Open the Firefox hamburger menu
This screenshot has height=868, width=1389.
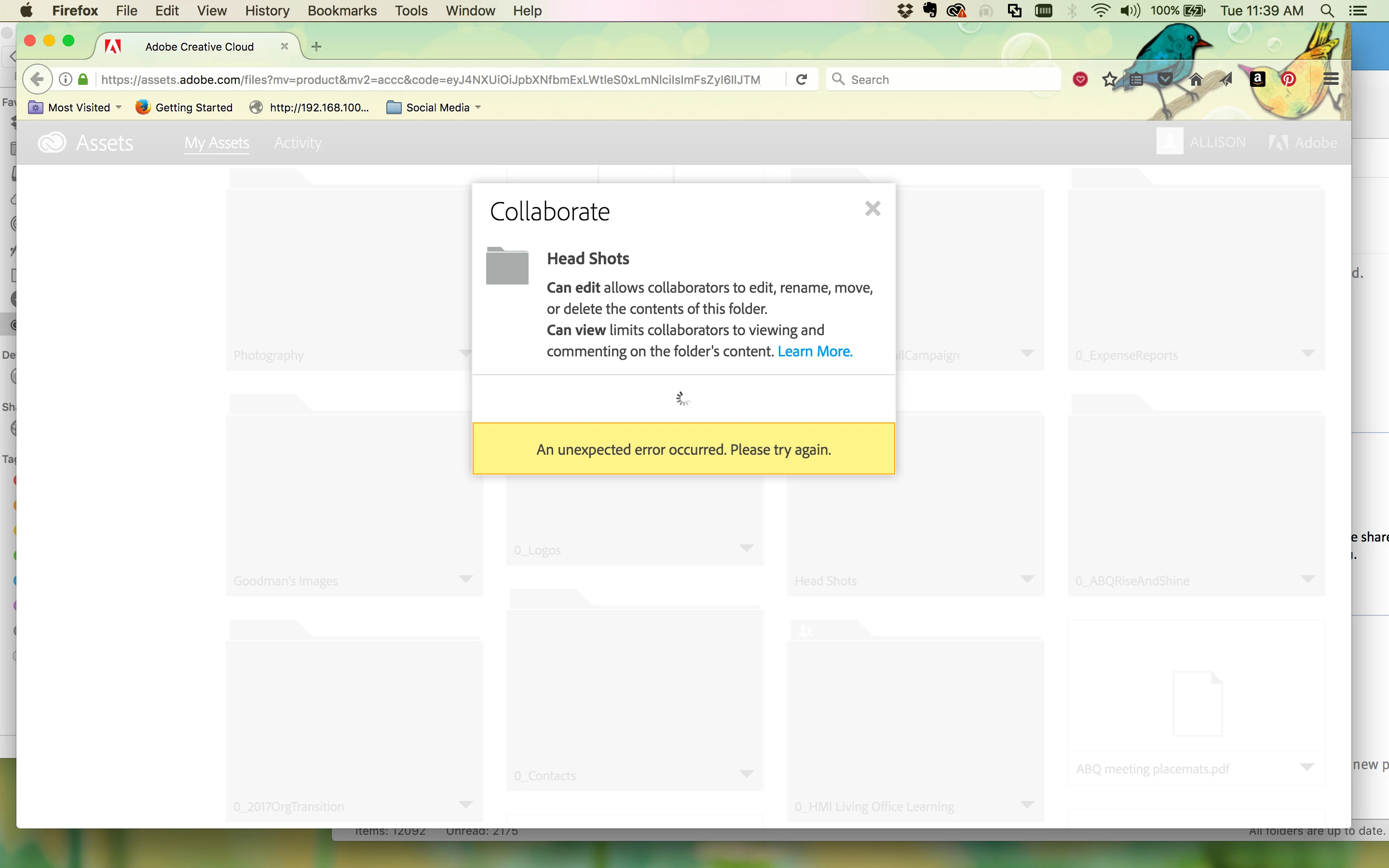(1331, 79)
